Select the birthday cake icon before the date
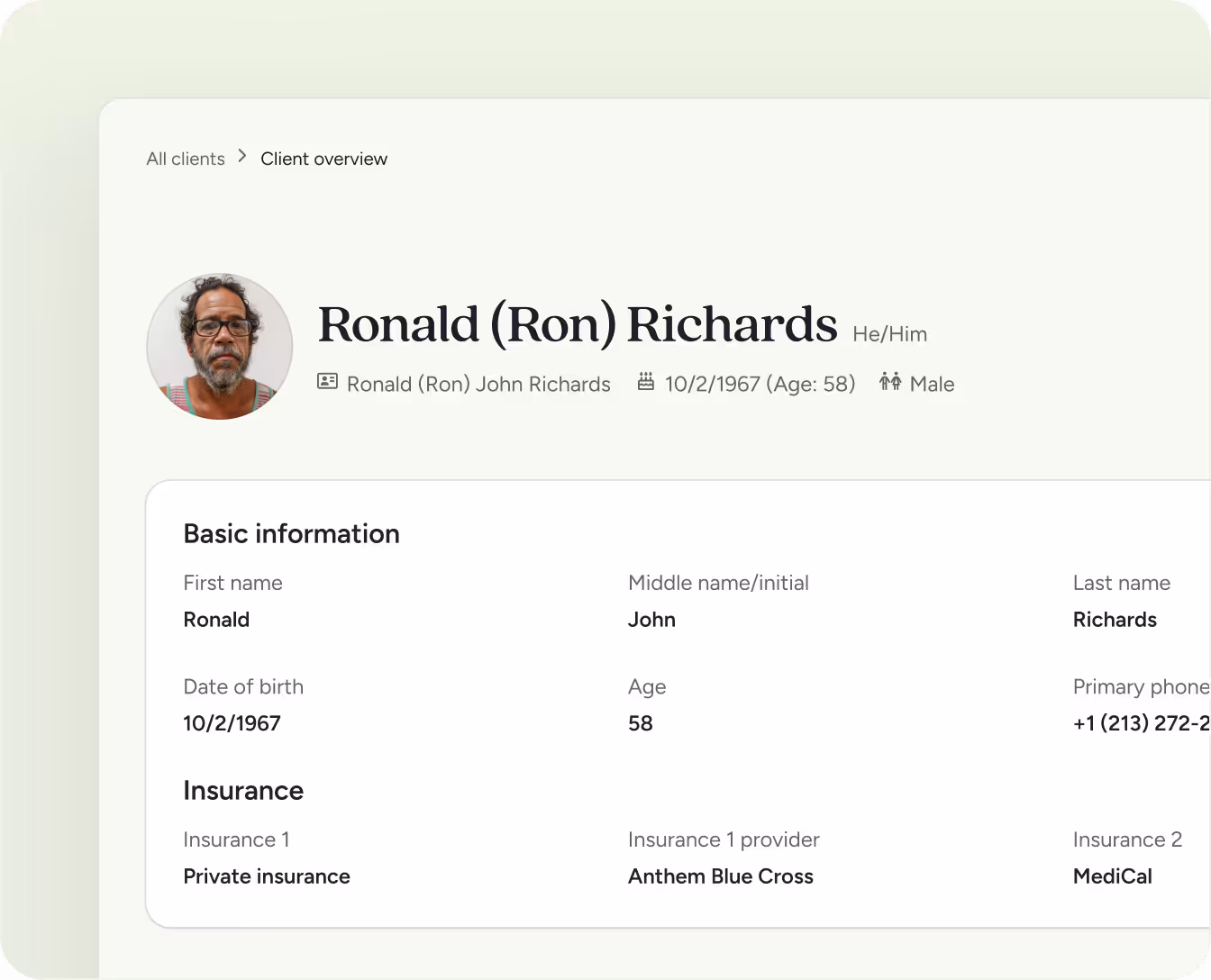The height and width of the screenshot is (980, 1211). [646, 381]
